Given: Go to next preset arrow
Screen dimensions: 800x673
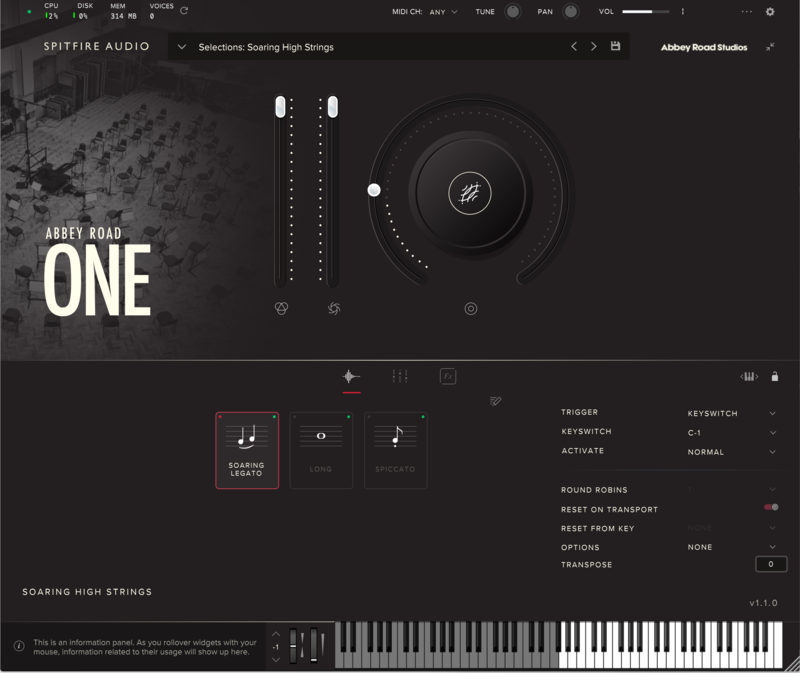Looking at the screenshot, I should [x=593, y=46].
